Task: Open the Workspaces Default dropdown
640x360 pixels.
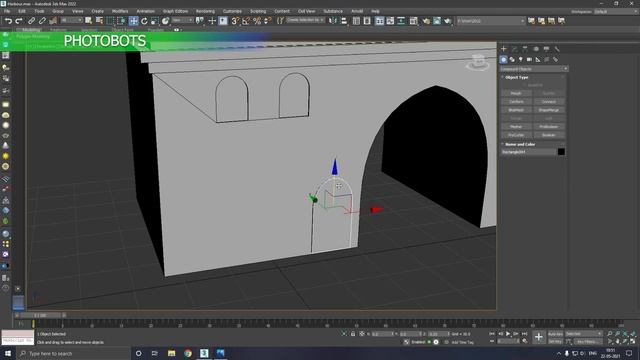Action: 616,11
